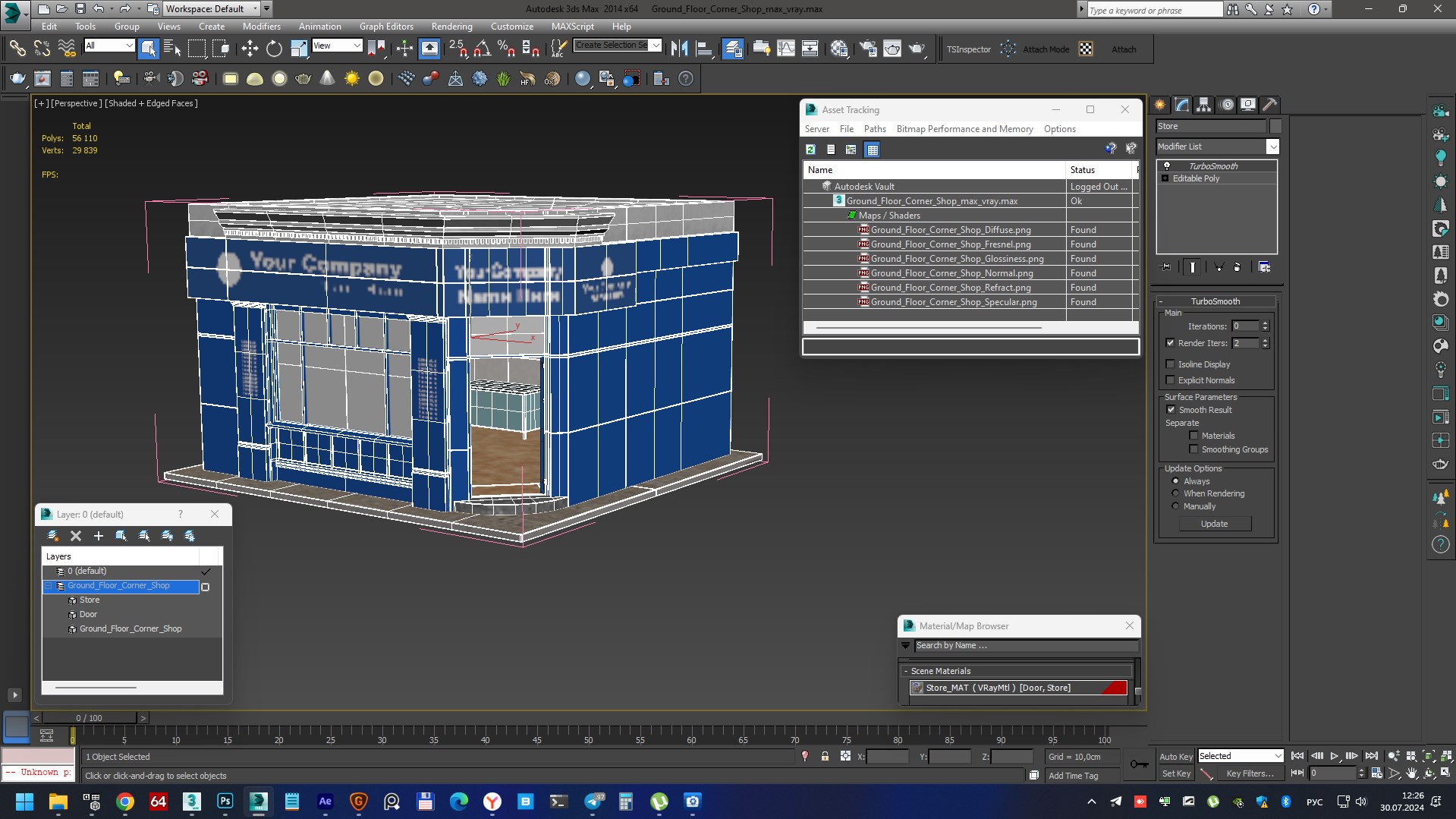Open the MAXScript menu

coord(572,26)
